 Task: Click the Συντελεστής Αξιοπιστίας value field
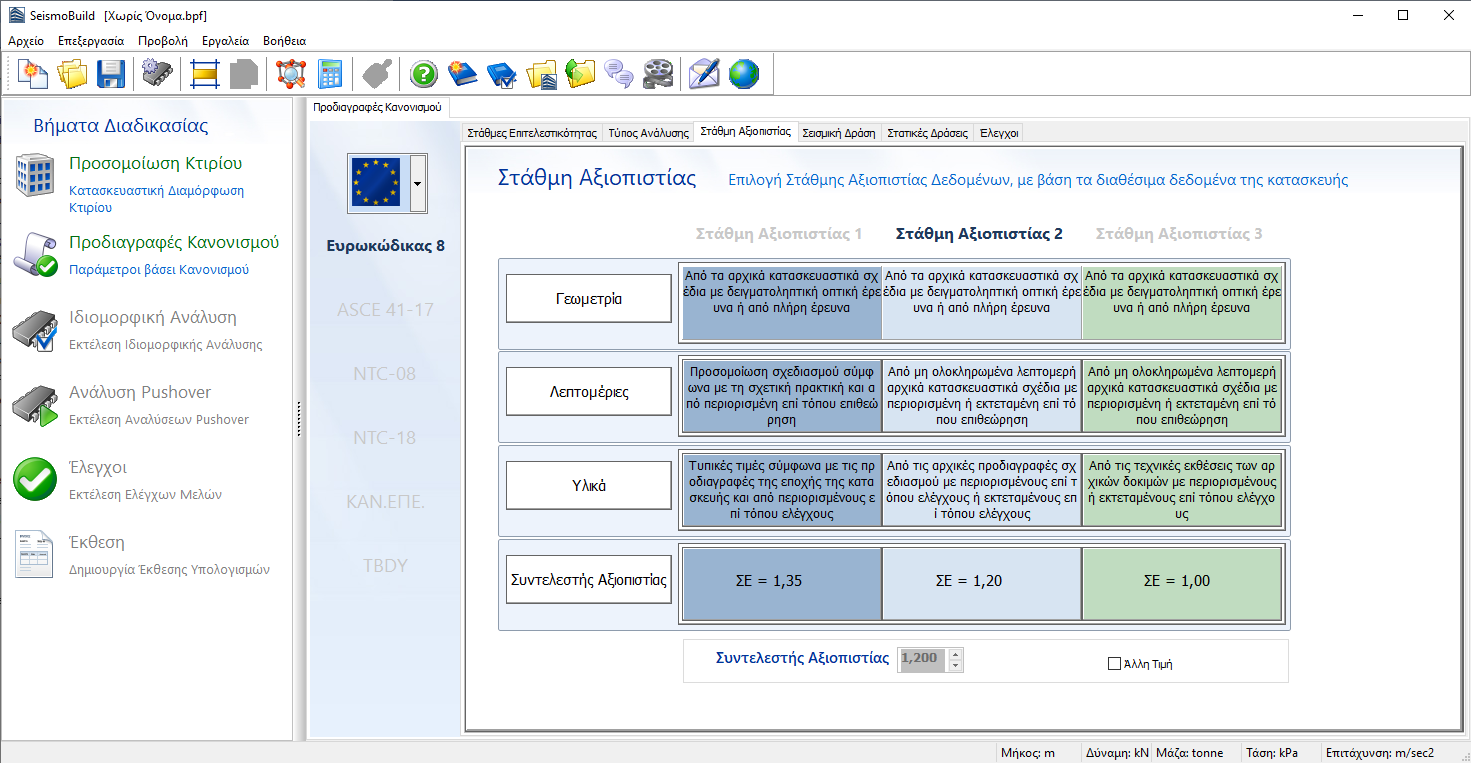921,659
